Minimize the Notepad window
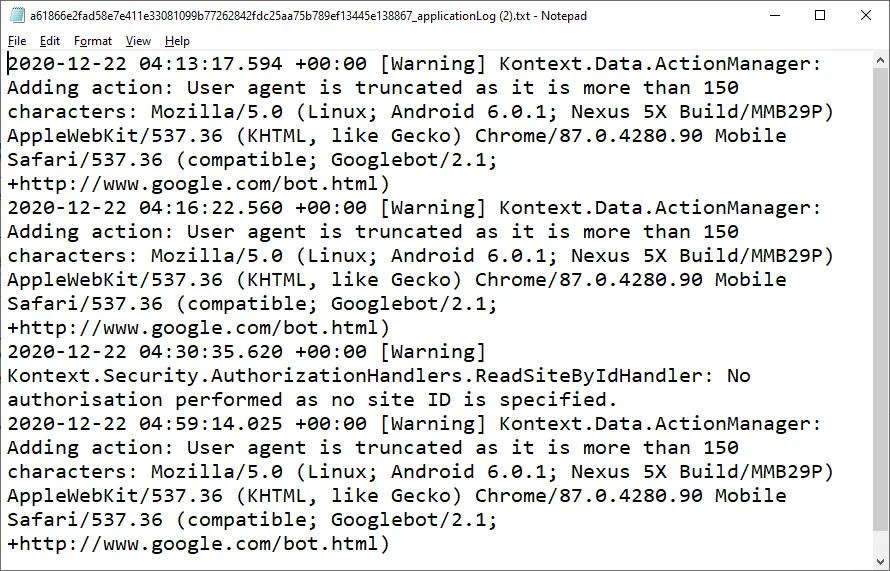The image size is (890, 571). 774,15
